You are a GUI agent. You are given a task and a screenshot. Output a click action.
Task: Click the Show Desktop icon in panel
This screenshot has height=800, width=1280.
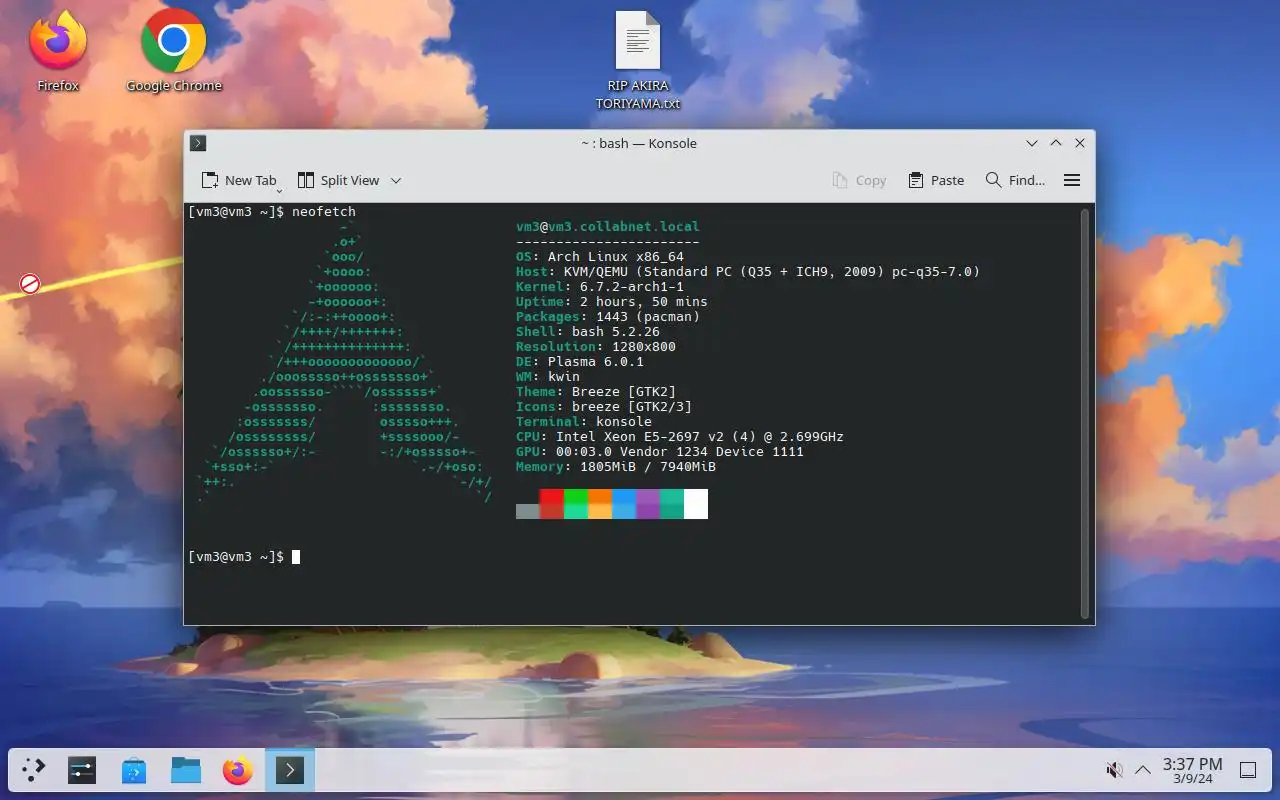(1248, 770)
